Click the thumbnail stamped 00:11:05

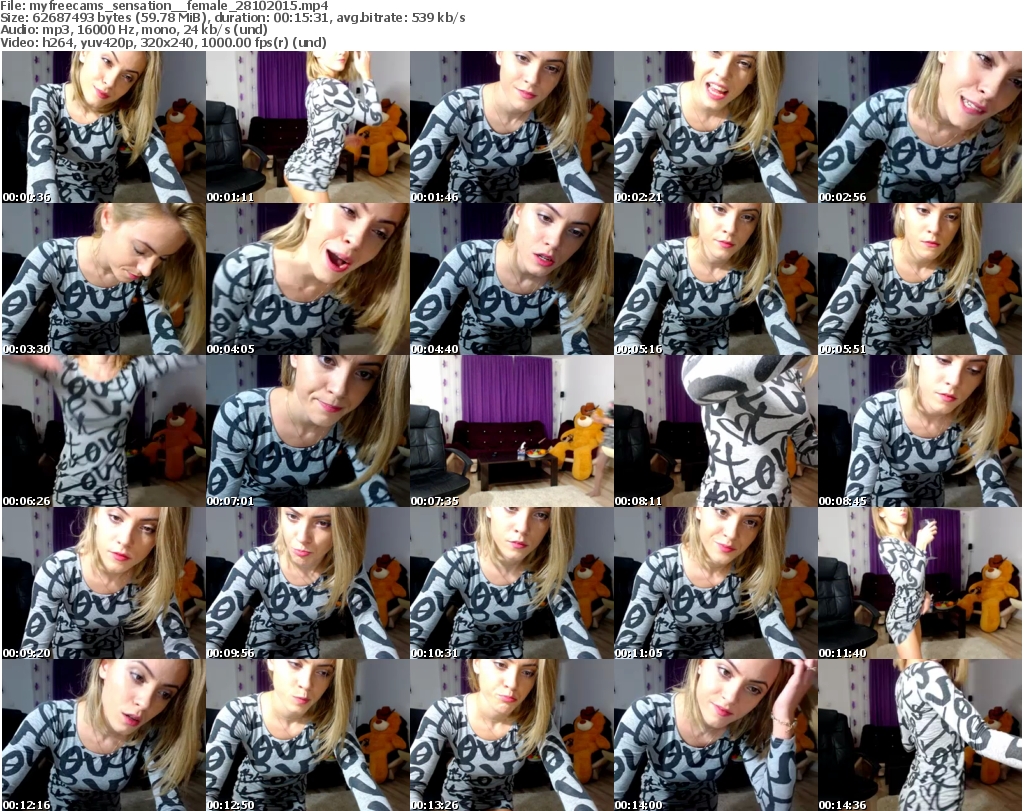click(x=715, y=584)
